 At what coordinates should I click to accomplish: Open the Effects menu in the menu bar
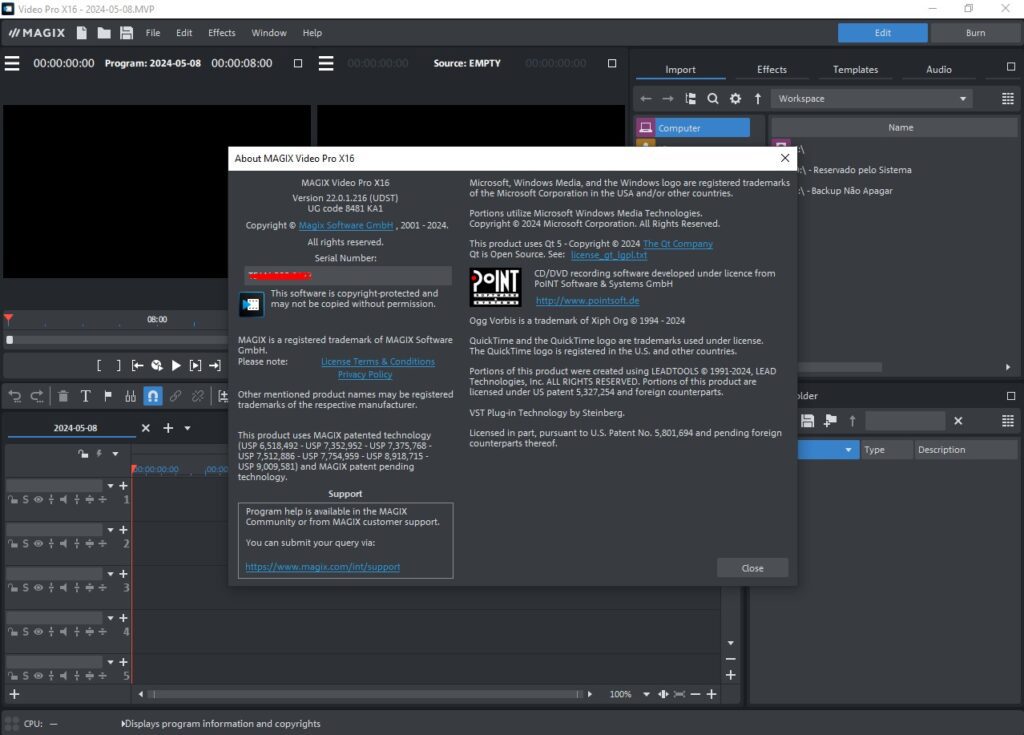[221, 32]
